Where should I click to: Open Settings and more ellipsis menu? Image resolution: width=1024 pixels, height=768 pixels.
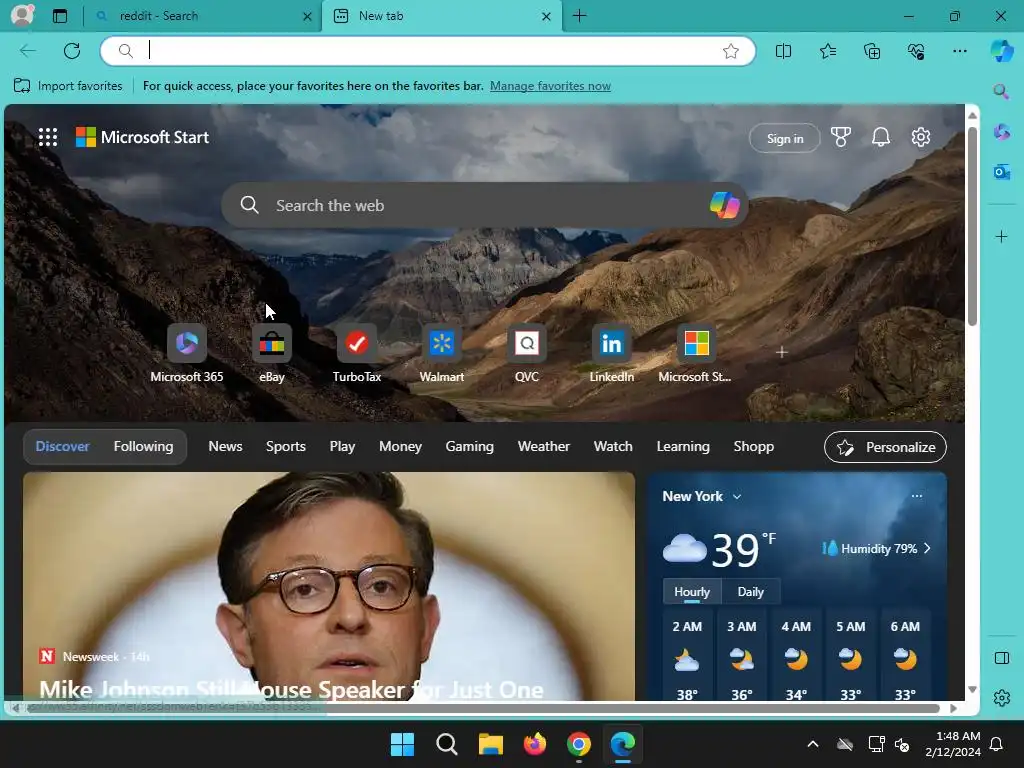click(x=960, y=51)
